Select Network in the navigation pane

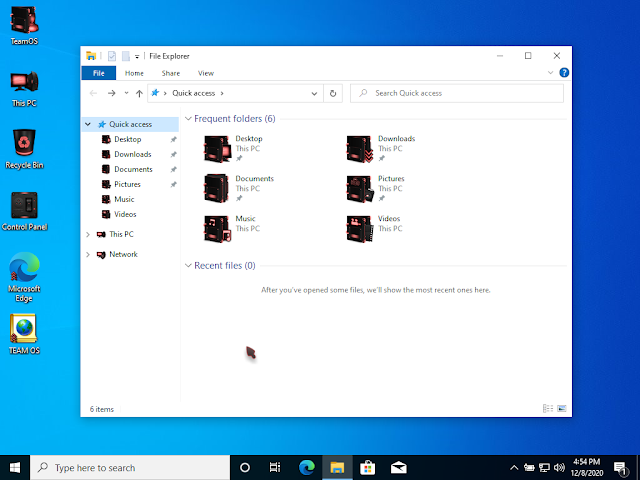(123, 254)
